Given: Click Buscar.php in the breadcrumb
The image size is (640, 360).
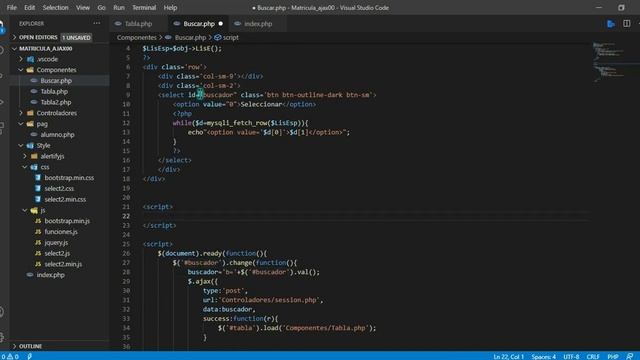Looking at the screenshot, I should (x=190, y=37).
